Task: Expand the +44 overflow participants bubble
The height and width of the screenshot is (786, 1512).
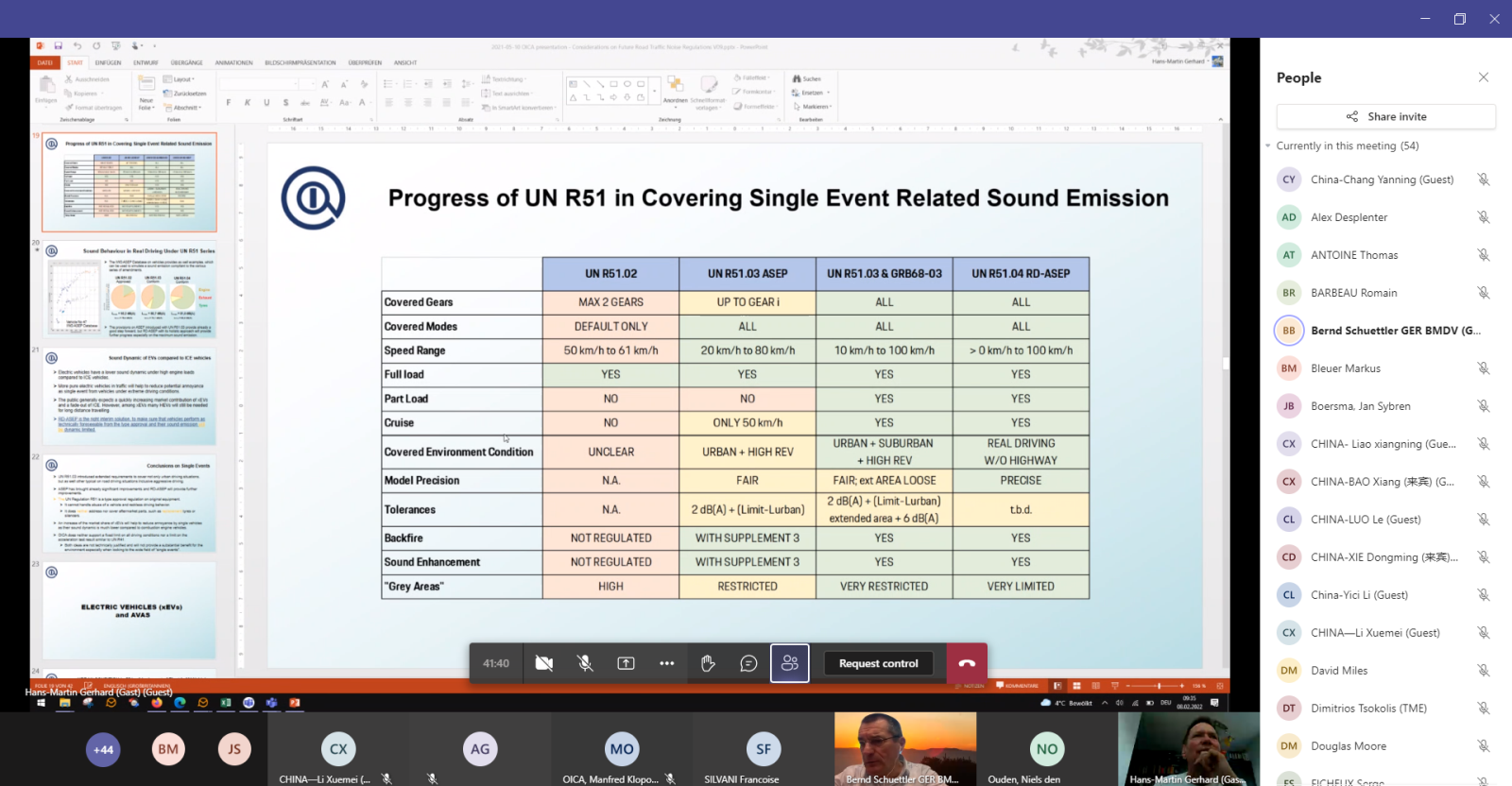Action: 103,749
